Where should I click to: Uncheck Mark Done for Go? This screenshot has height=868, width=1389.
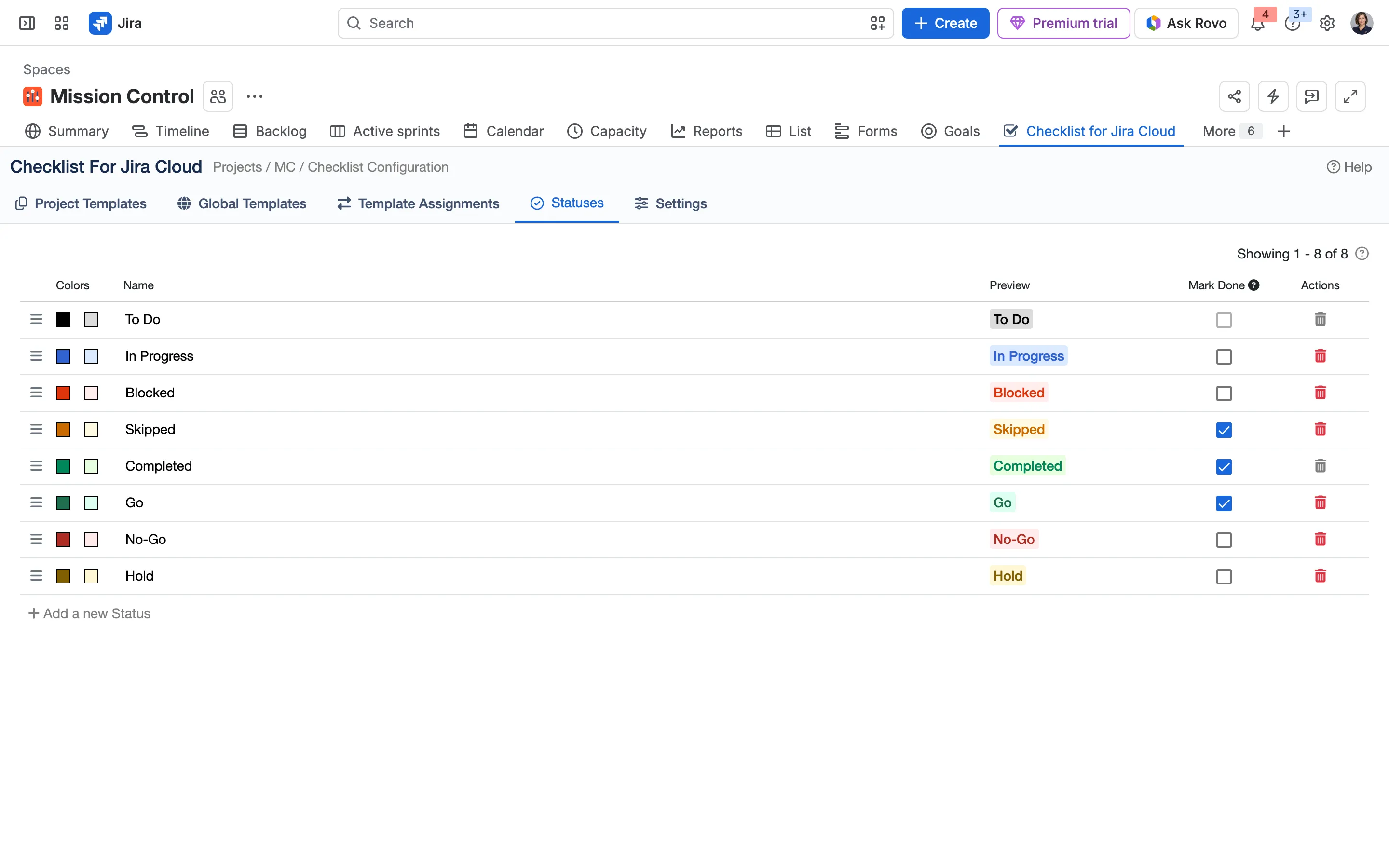[1224, 503]
